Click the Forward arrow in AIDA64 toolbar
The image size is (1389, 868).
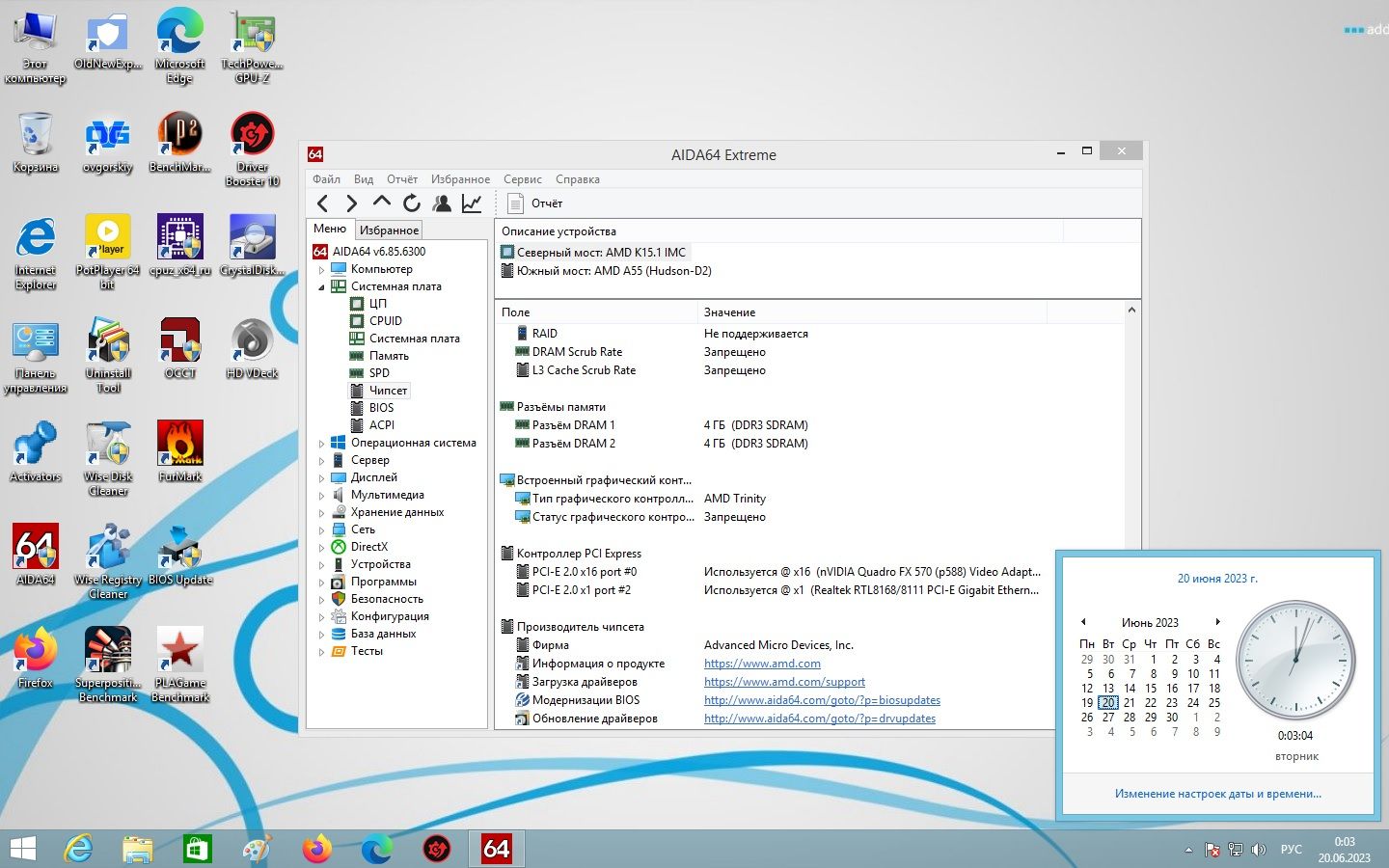pyautogui.click(x=352, y=203)
